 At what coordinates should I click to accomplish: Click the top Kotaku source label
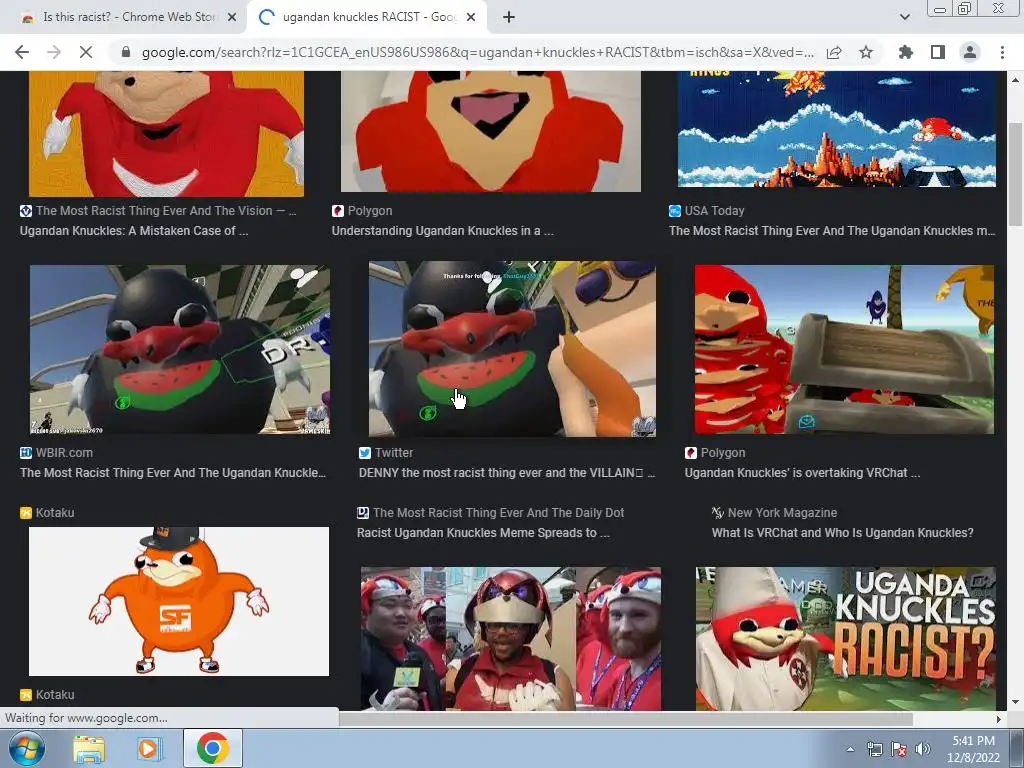55,513
